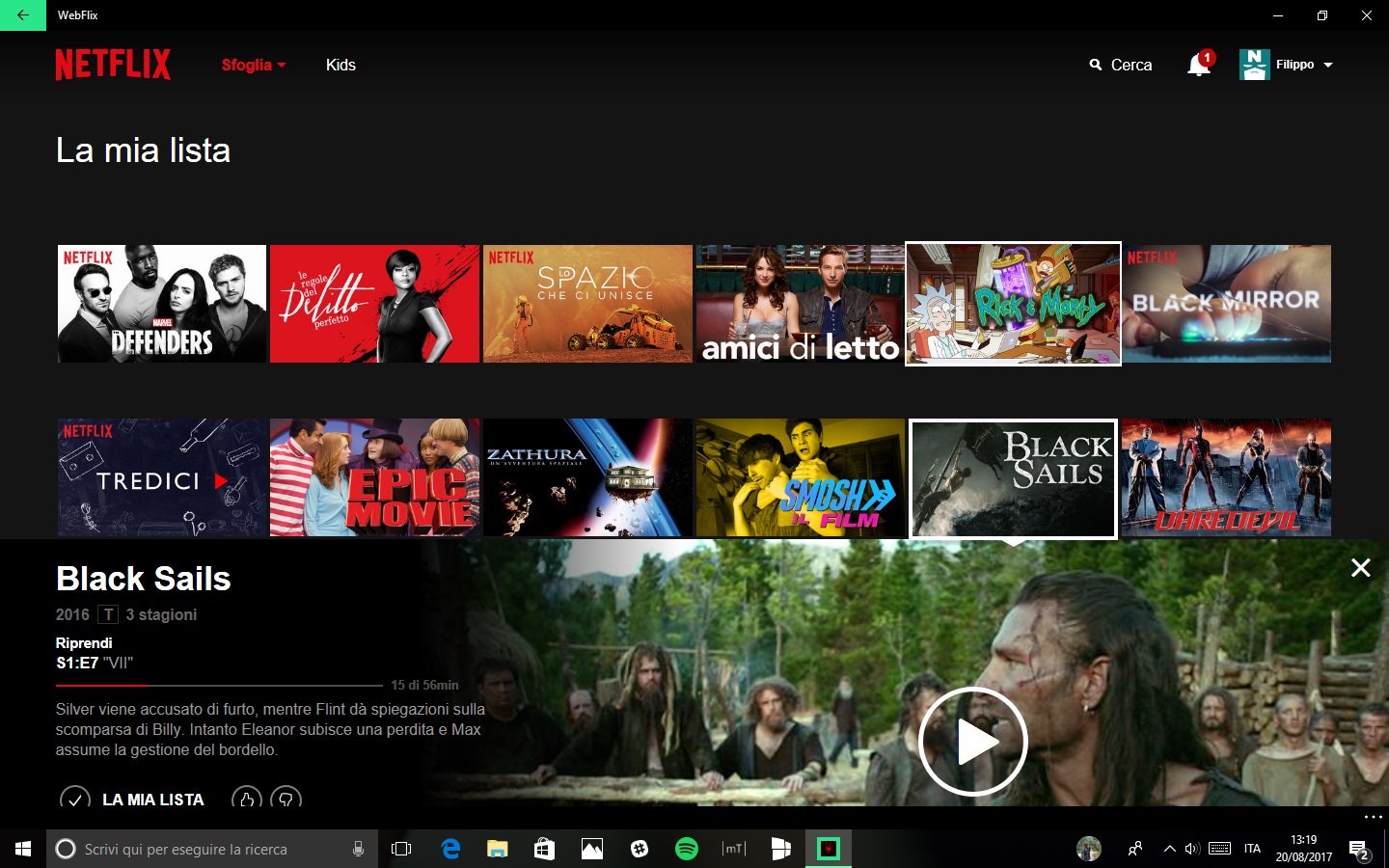Open the touch keyboard tray icon
This screenshot has width=1389, height=868.
click(x=1219, y=849)
